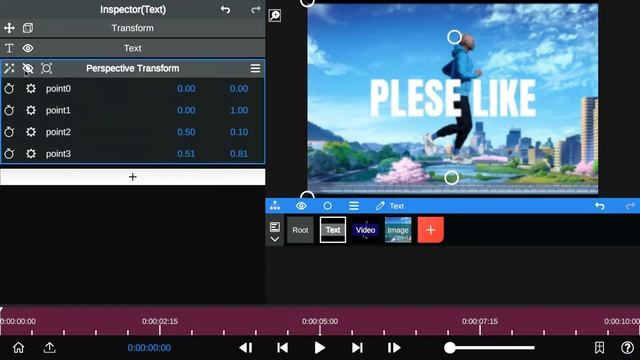Click the Perspective Transform effect wand icon
The image size is (640, 360).
click(x=9, y=68)
